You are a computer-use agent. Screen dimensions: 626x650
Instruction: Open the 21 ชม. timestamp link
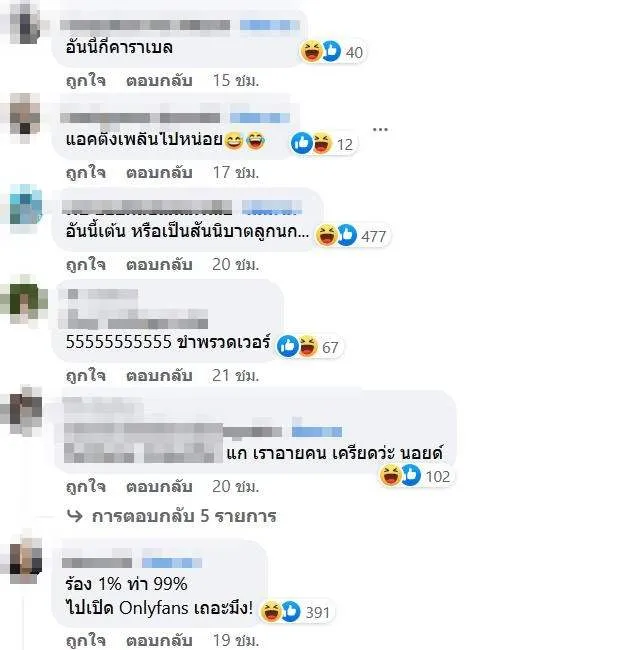(x=235, y=376)
